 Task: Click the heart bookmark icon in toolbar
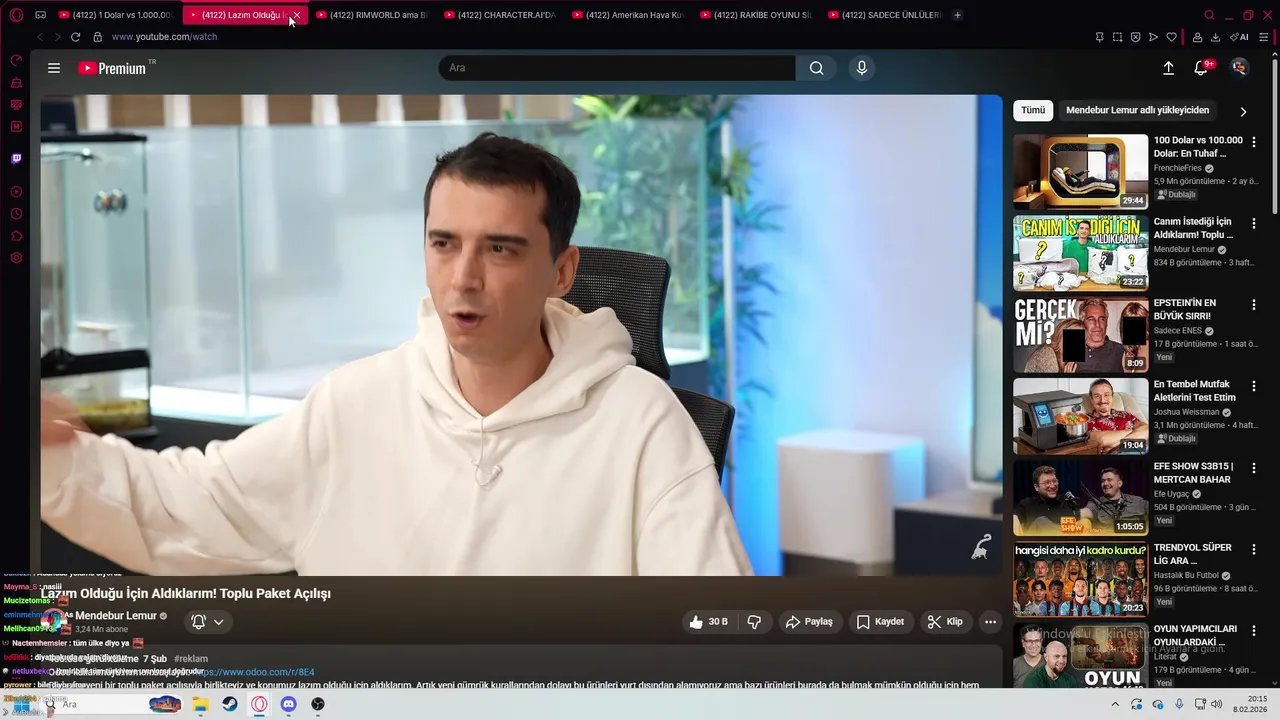1171,37
